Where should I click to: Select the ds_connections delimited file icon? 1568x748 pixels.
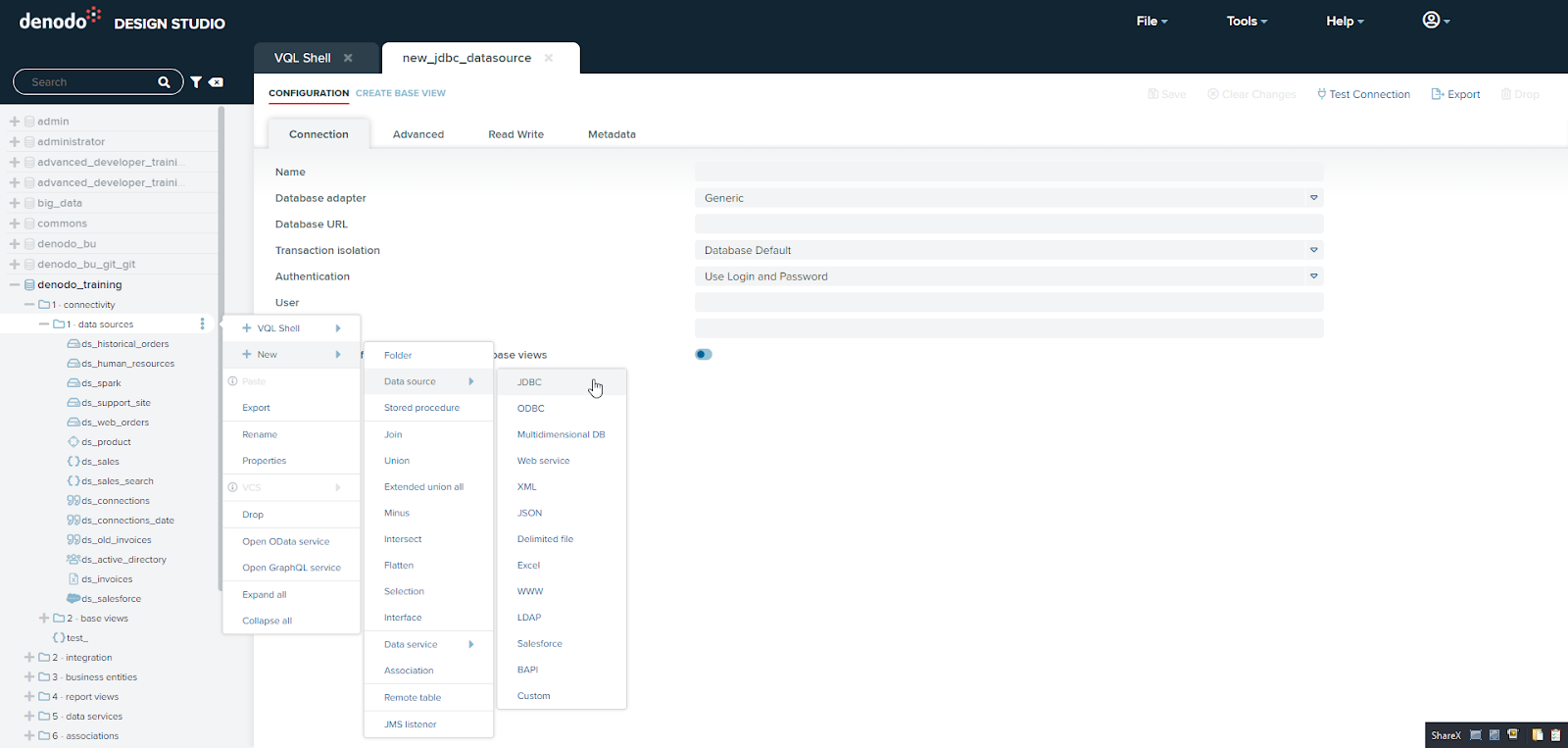pos(73,501)
